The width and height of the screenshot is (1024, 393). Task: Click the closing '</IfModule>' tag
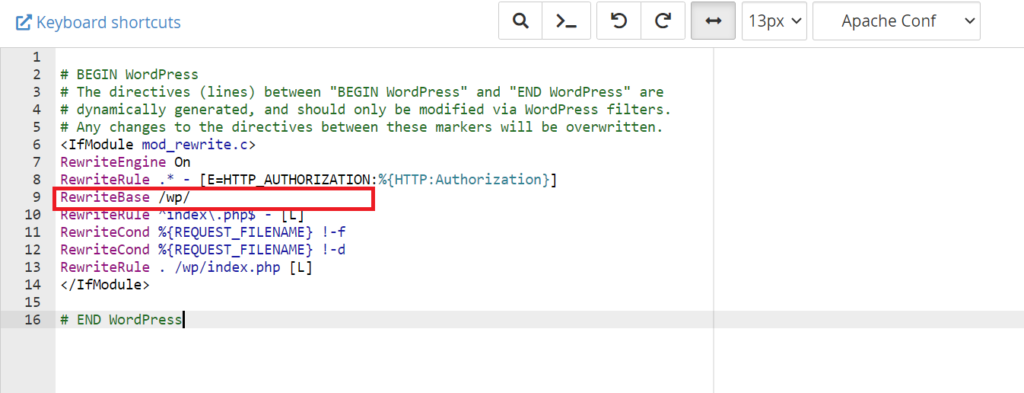[104, 285]
